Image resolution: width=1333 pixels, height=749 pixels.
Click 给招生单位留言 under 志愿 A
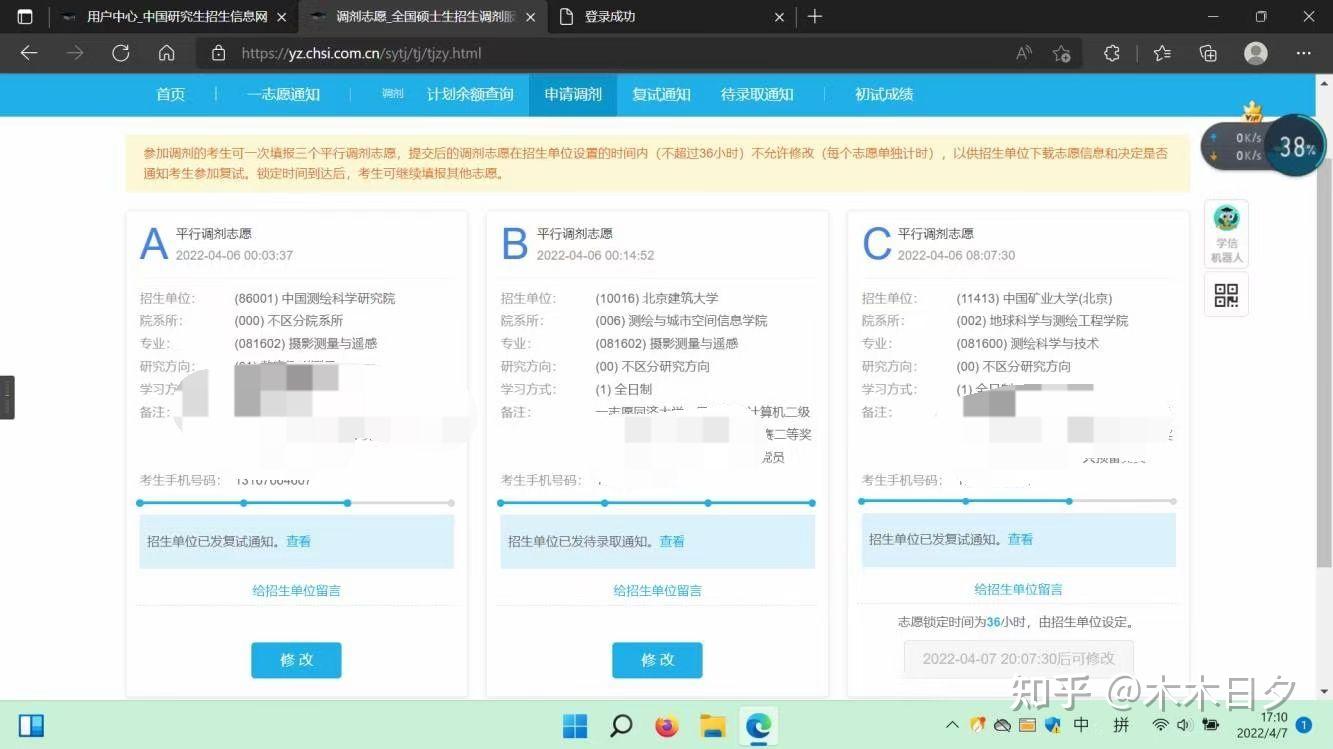296,590
